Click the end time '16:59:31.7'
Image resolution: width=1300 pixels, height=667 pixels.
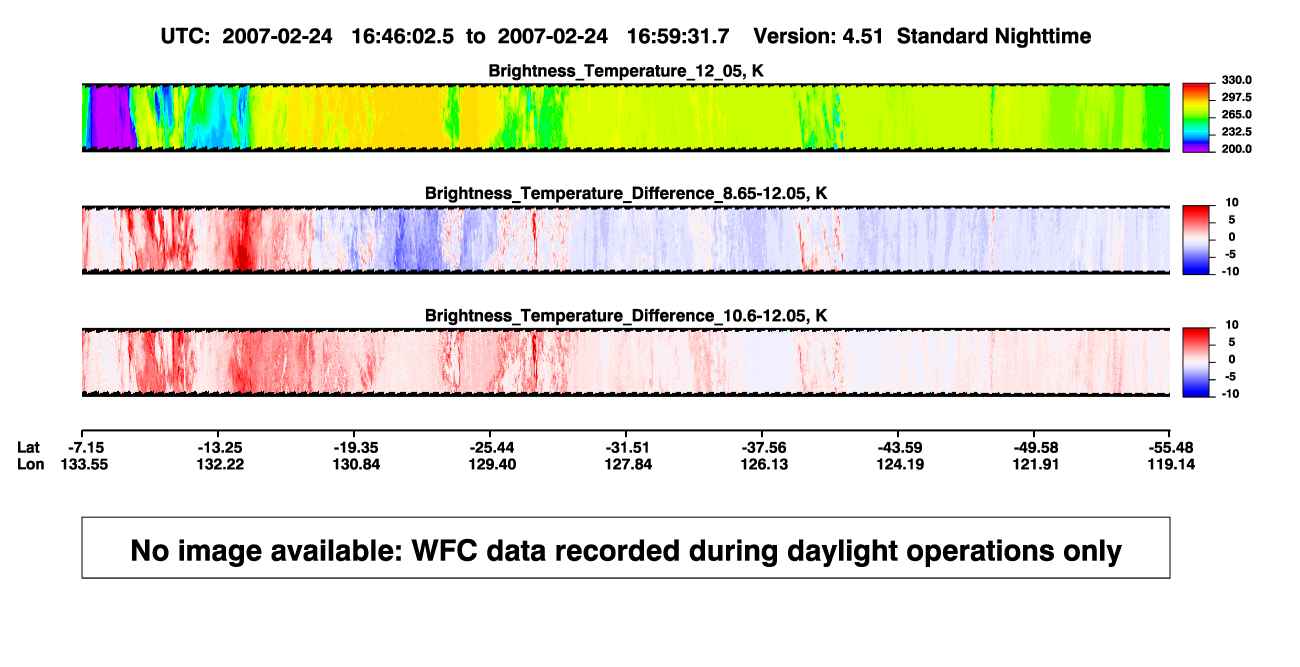pos(678,36)
